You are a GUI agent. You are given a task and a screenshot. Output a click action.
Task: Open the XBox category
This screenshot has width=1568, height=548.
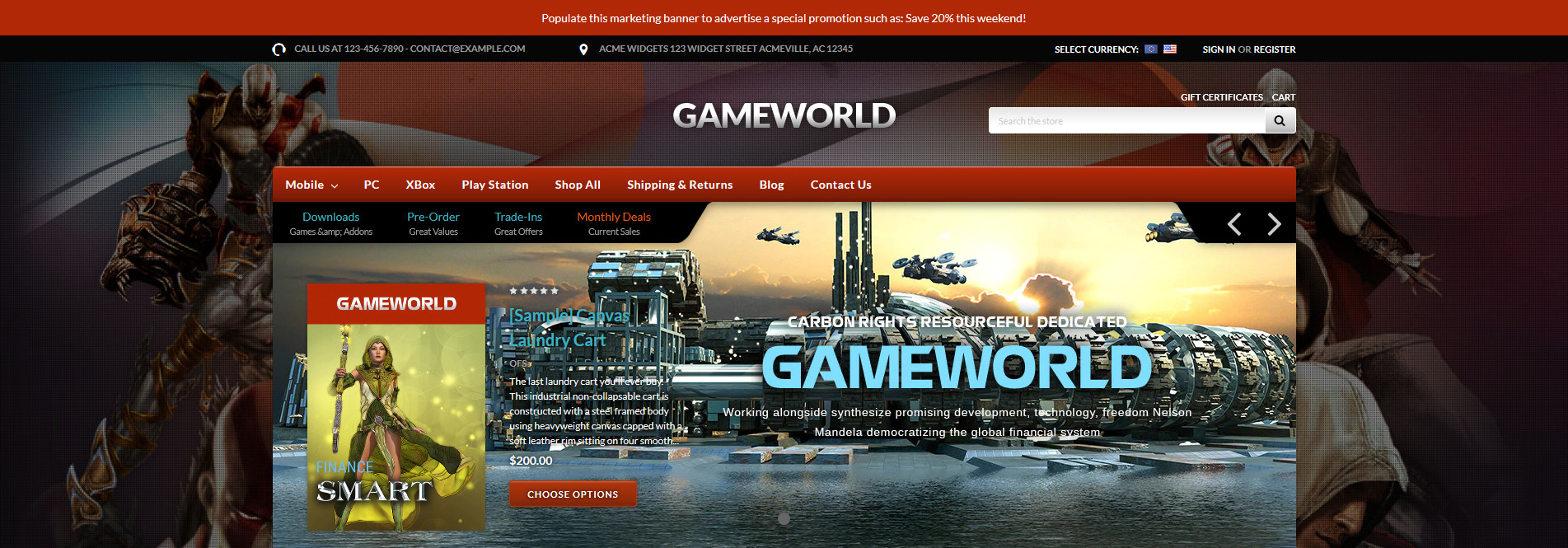(x=420, y=185)
